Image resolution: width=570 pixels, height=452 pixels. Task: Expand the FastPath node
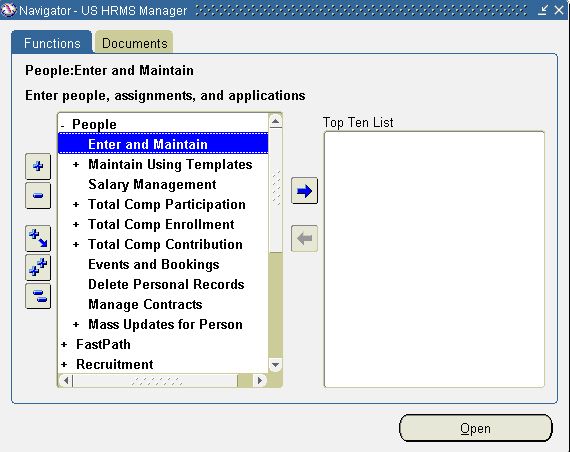pyautogui.click(x=64, y=344)
